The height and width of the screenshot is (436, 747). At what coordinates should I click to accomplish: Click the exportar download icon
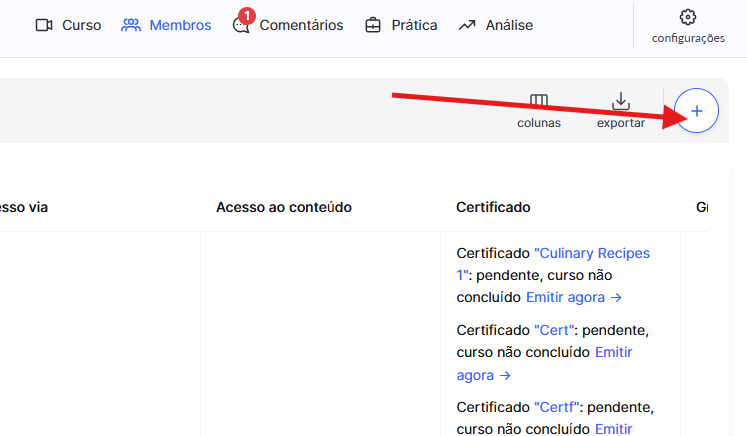point(621,101)
